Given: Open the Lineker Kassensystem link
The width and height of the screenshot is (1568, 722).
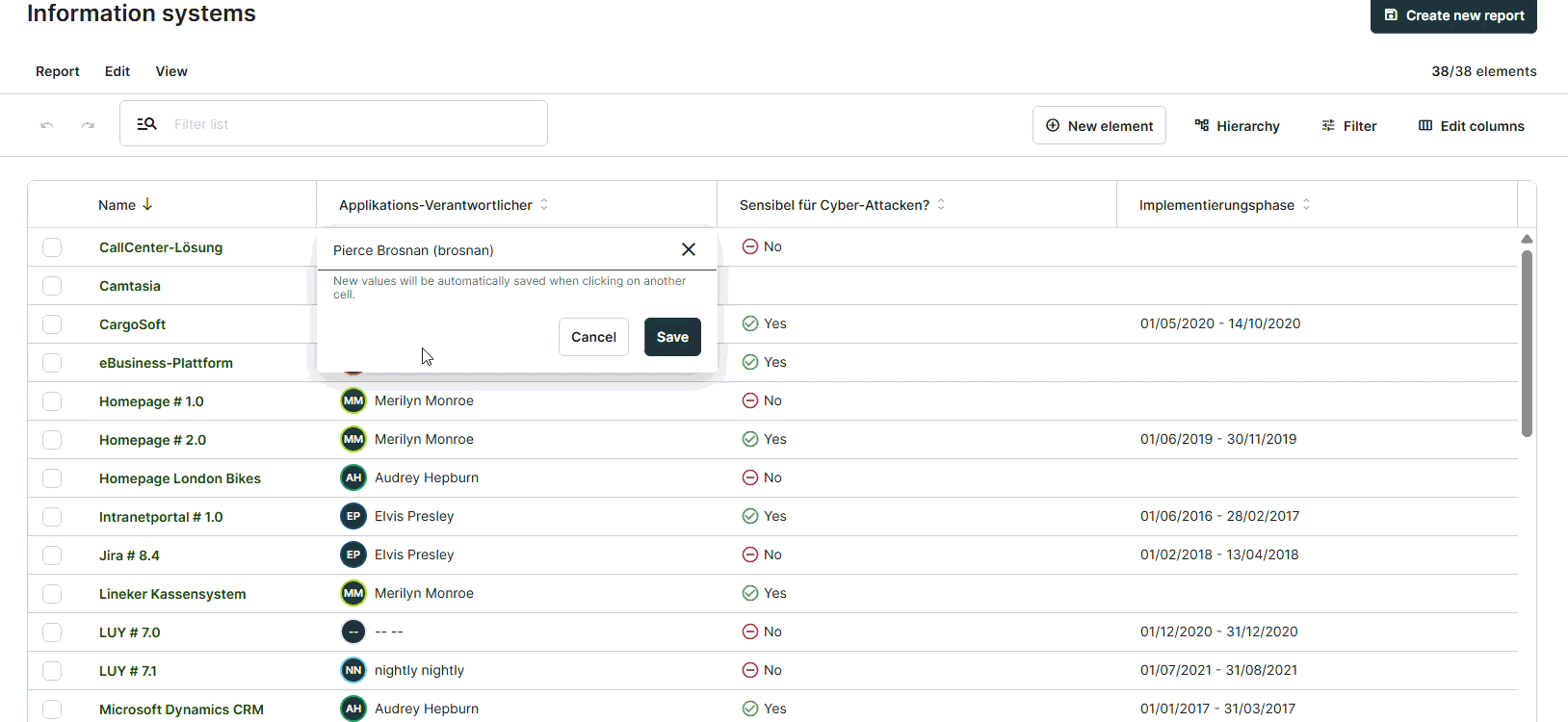Looking at the screenshot, I should tap(172, 594).
